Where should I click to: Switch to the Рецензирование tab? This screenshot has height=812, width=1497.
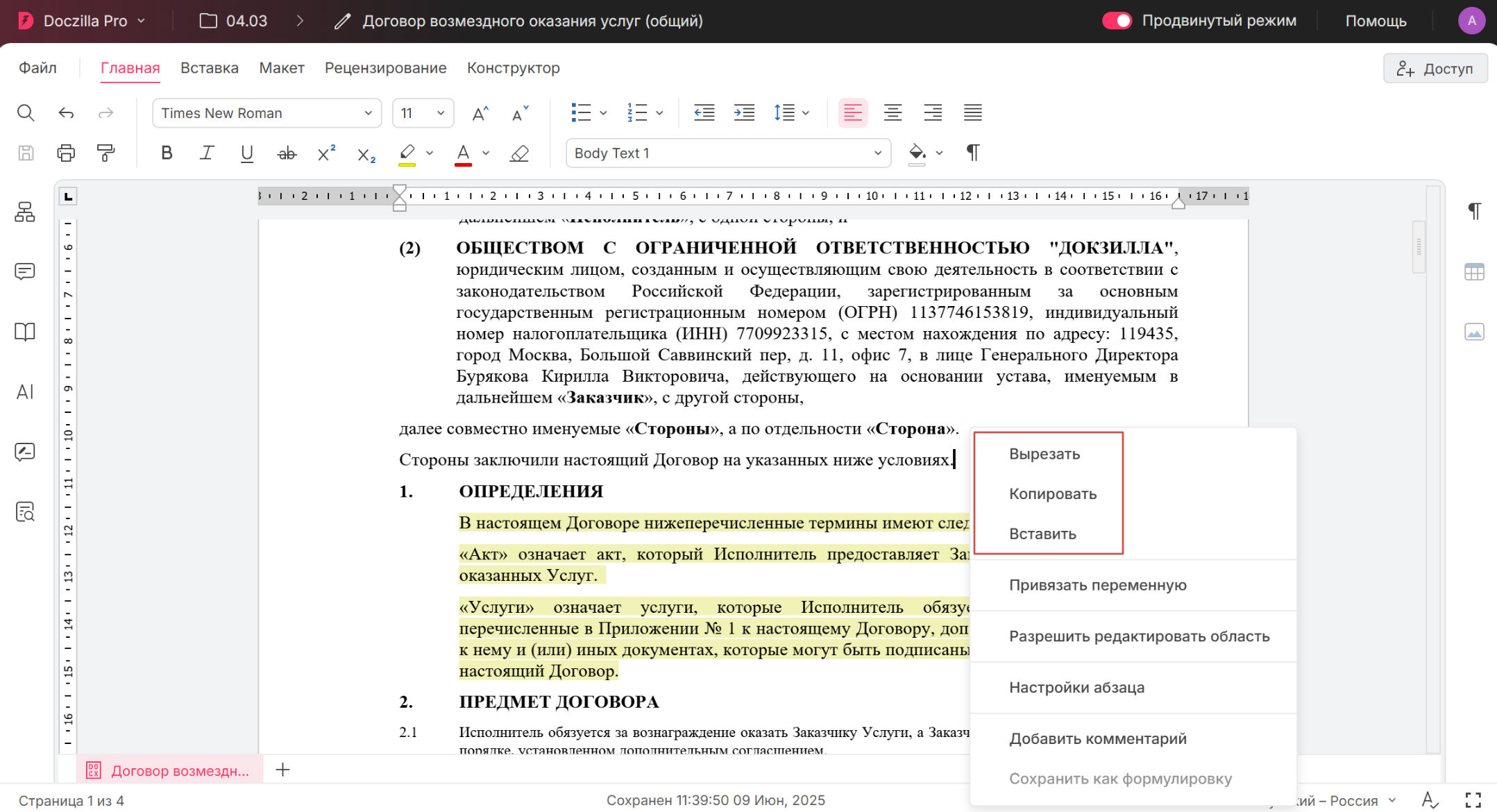click(x=386, y=68)
